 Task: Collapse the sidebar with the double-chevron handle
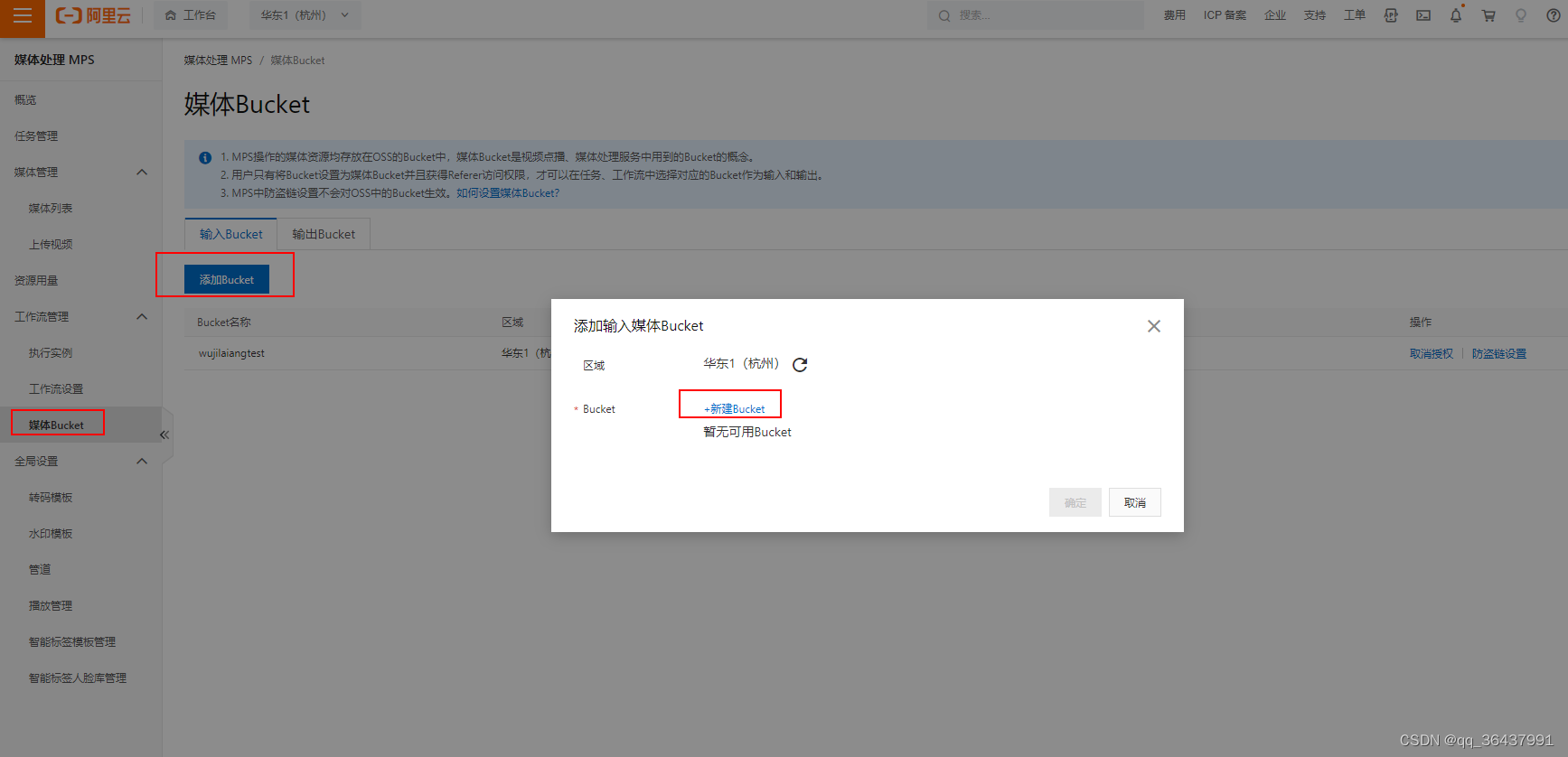pos(164,435)
